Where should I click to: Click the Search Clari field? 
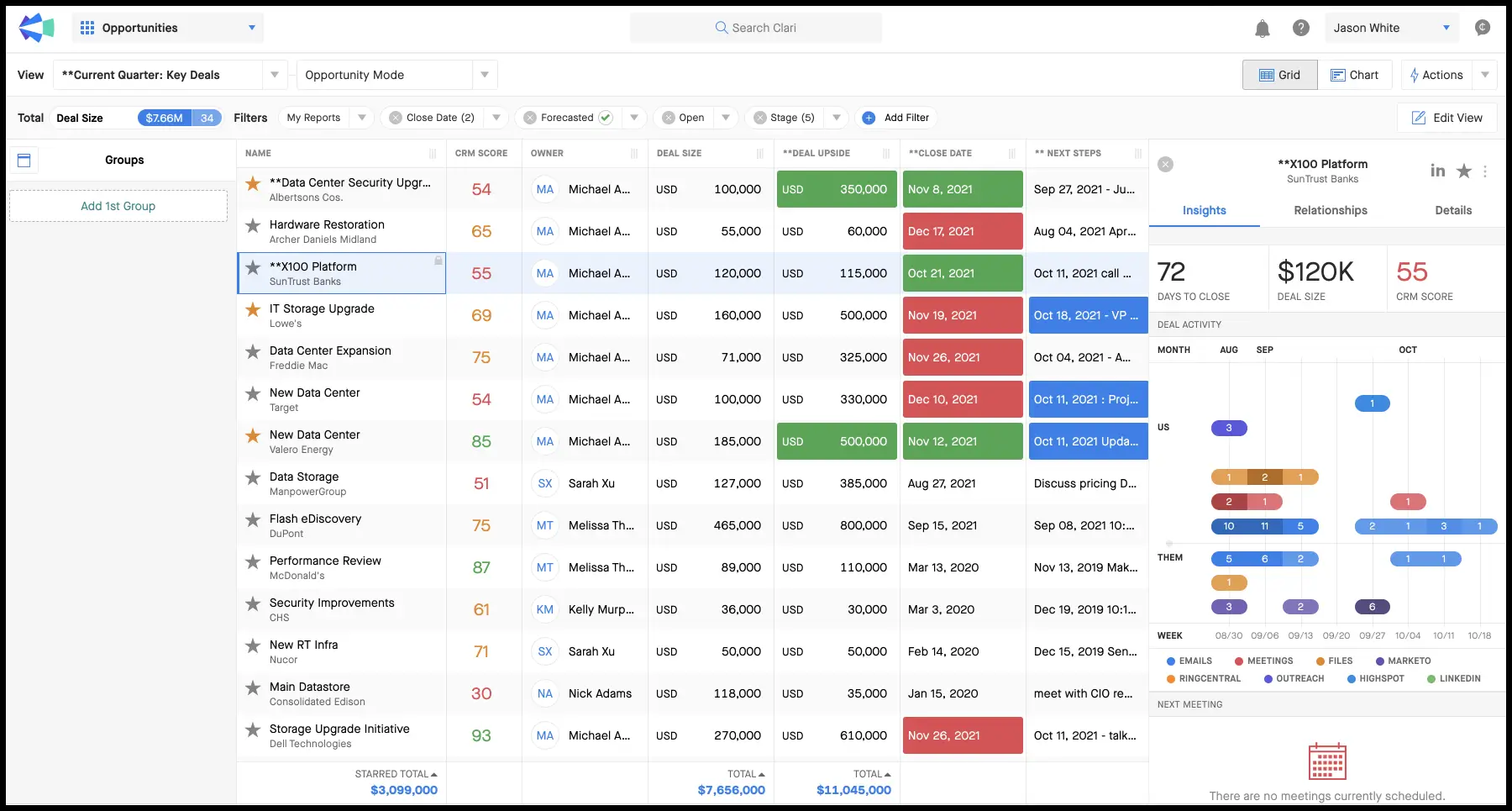click(756, 28)
